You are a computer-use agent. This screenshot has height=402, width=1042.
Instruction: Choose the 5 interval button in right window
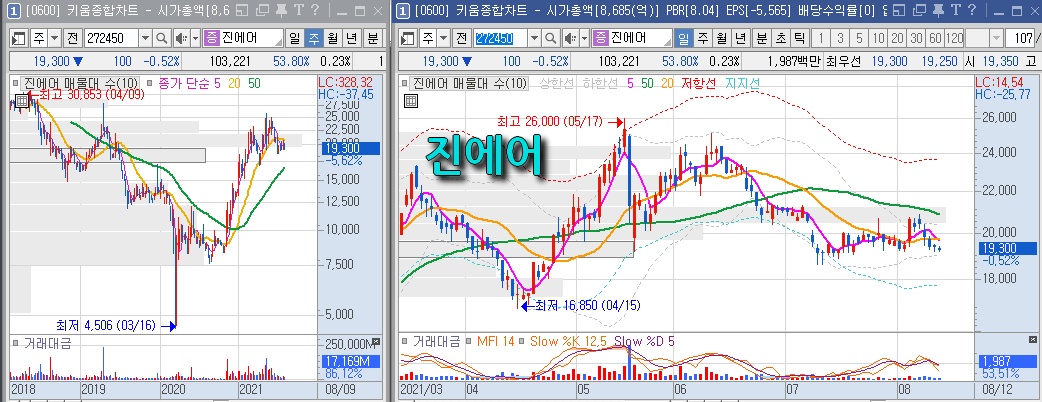(x=859, y=38)
